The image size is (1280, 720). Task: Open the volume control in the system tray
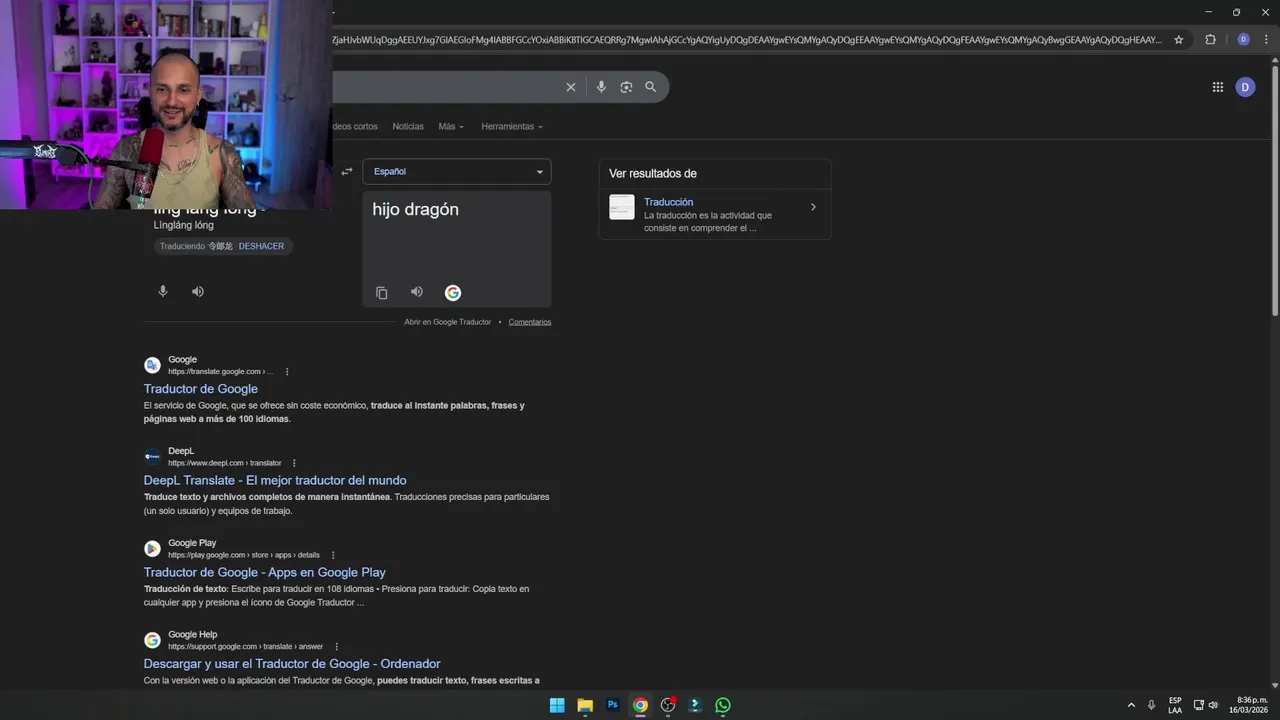pos(1213,705)
